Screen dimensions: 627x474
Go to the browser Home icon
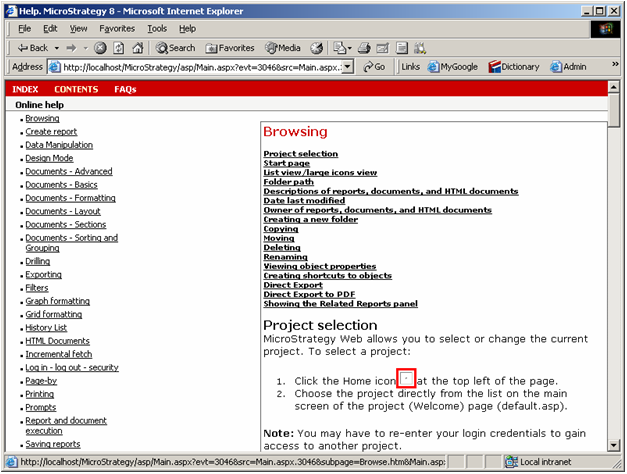(x=138, y=48)
